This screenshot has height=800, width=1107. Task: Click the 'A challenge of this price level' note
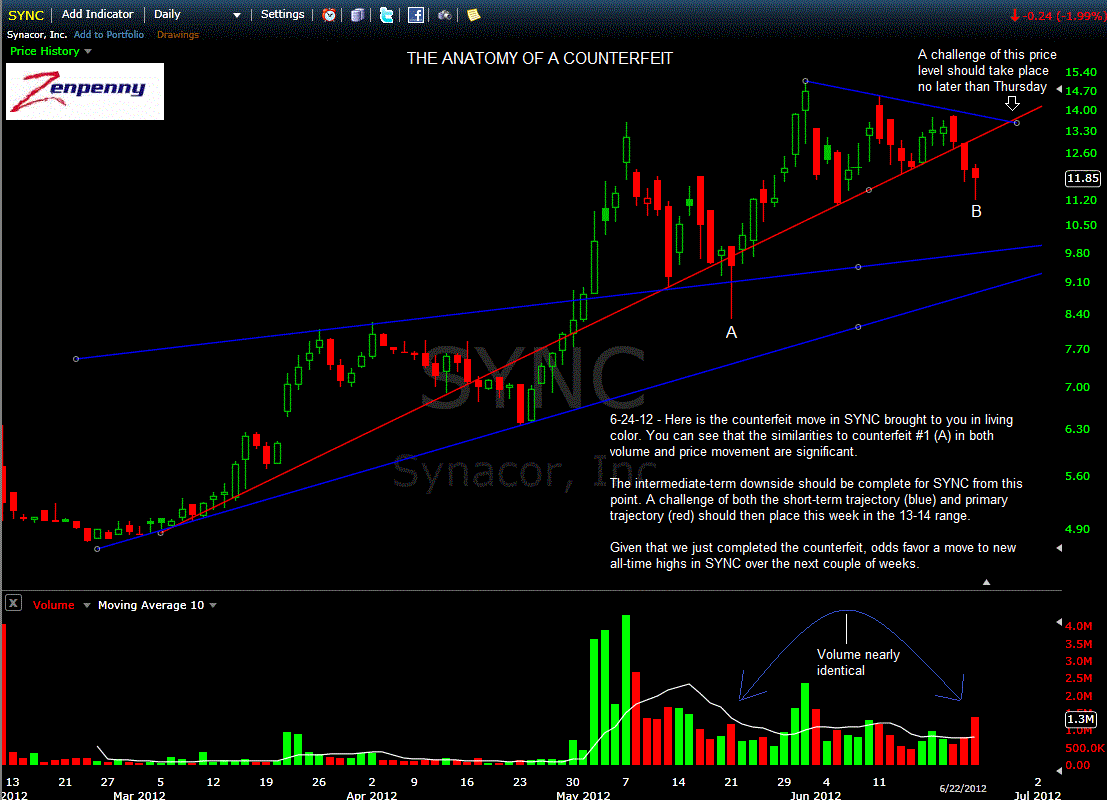point(987,71)
